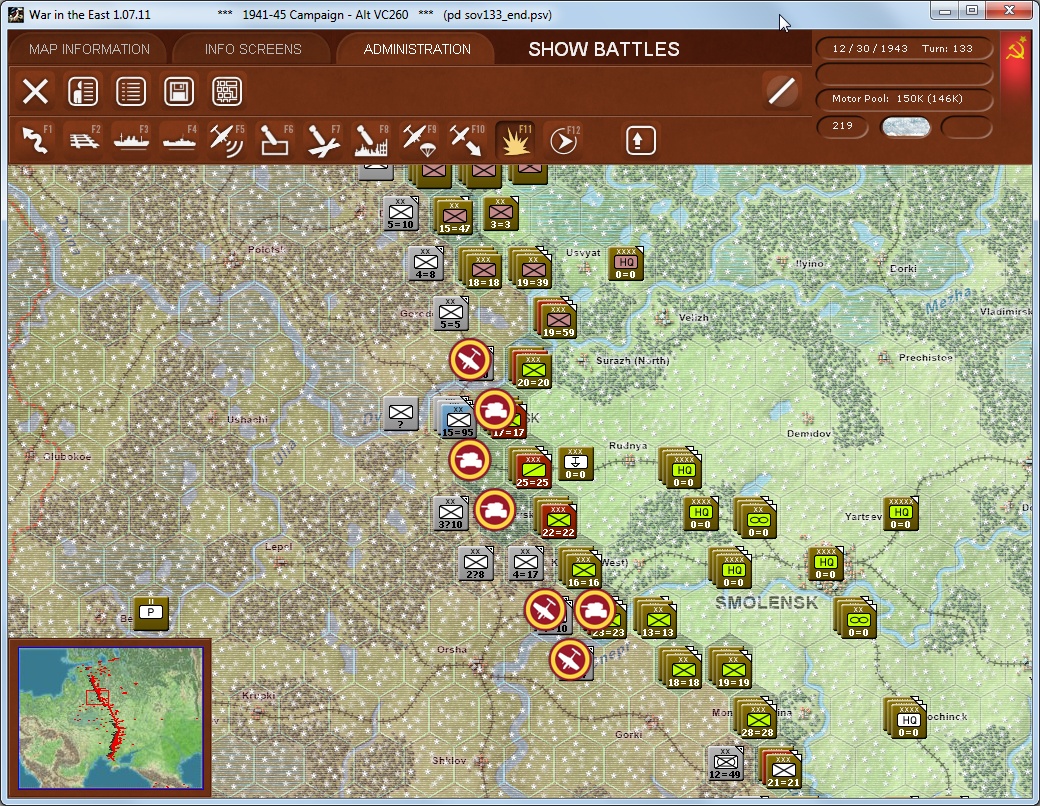Click the snowy weather indicator
This screenshot has height=806, width=1040.
(905, 127)
